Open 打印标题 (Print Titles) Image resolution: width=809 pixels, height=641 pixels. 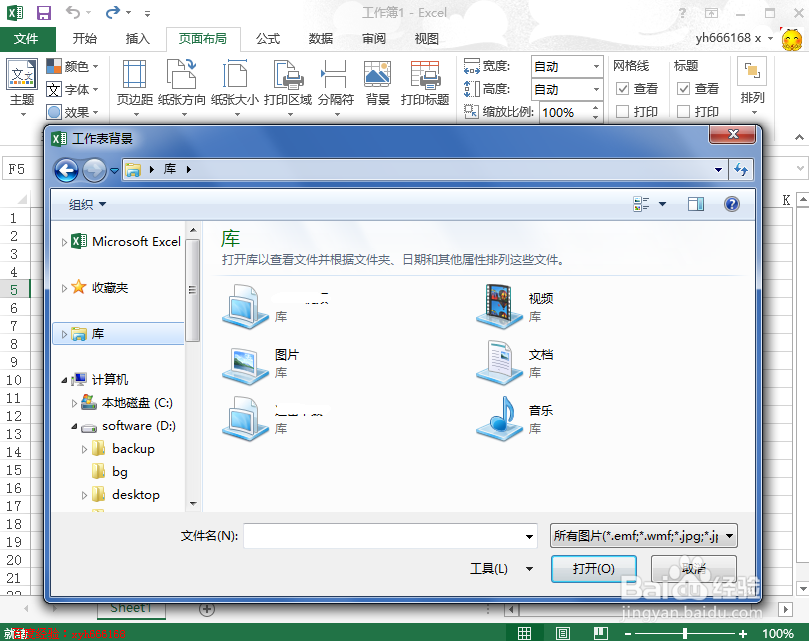click(427, 84)
